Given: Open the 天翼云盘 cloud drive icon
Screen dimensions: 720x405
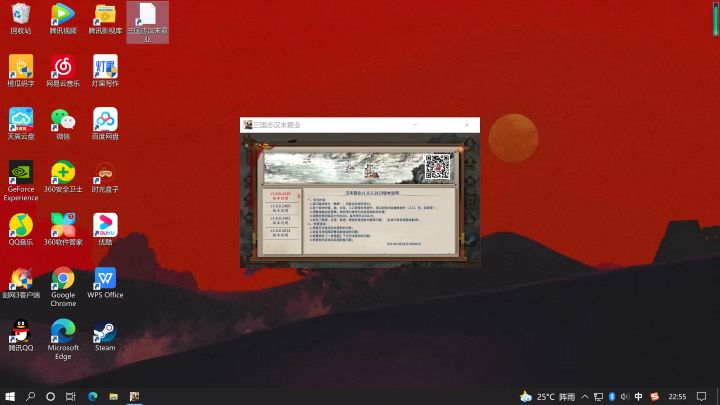Looking at the screenshot, I should click(x=21, y=124).
